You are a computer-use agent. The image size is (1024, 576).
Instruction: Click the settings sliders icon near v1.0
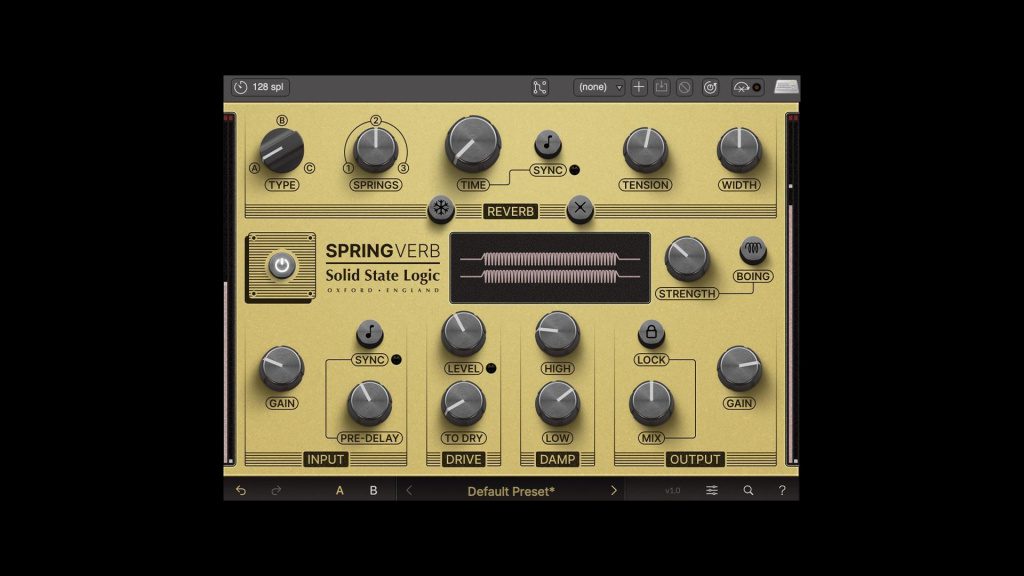pos(713,490)
